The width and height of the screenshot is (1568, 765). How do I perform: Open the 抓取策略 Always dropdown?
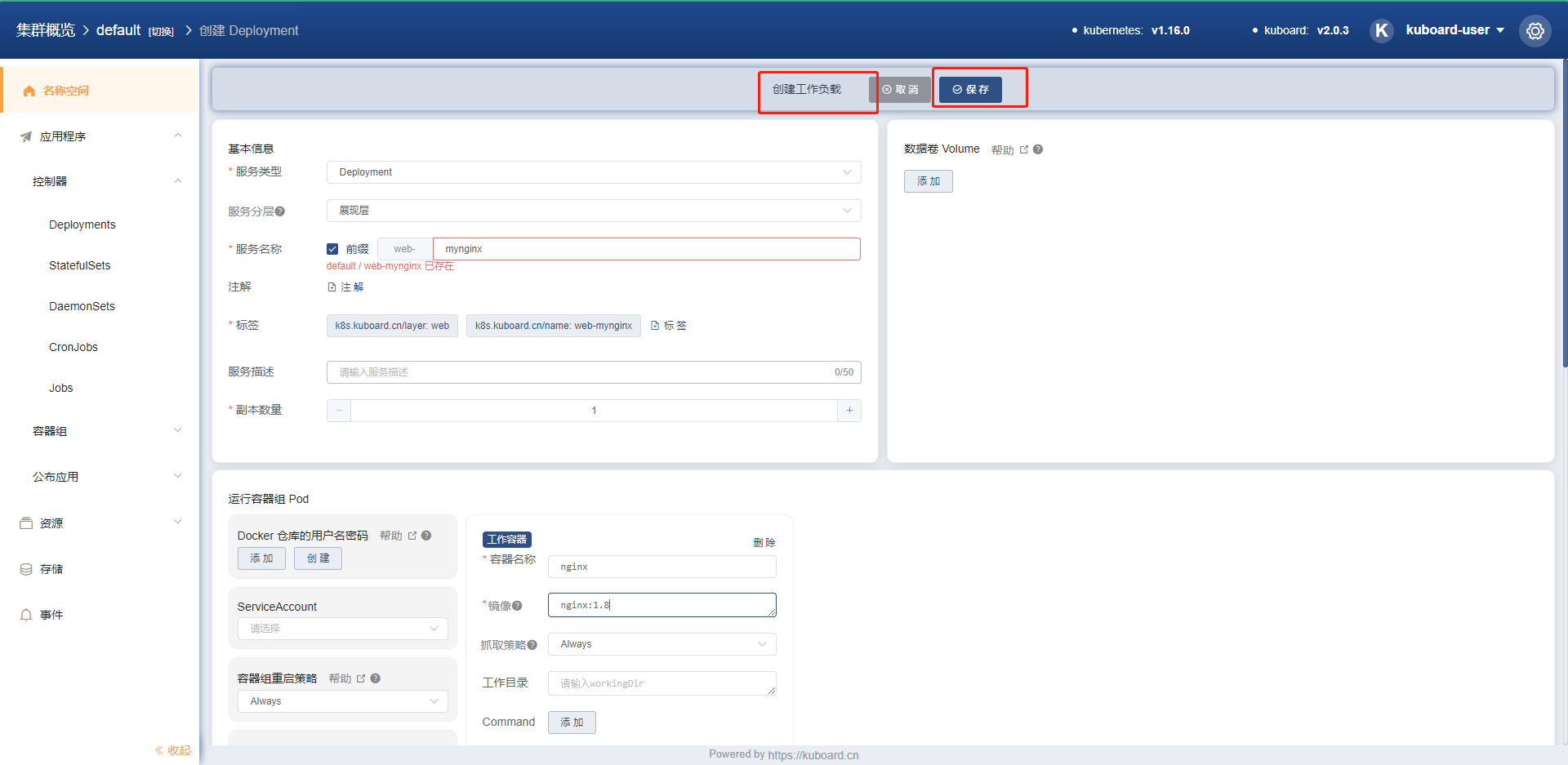[x=662, y=644]
